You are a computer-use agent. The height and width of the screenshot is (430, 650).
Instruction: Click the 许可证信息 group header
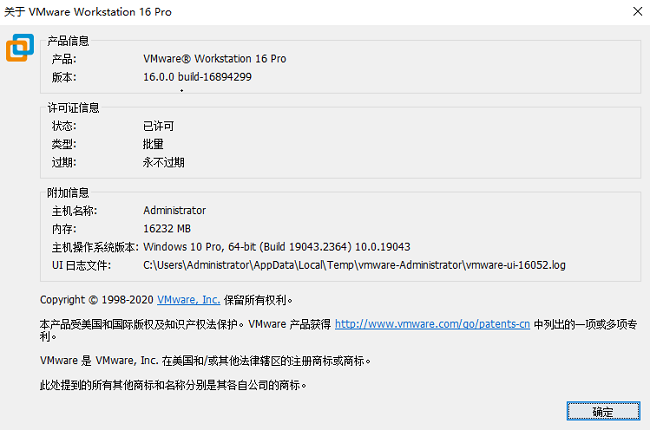pyautogui.click(x=74, y=108)
